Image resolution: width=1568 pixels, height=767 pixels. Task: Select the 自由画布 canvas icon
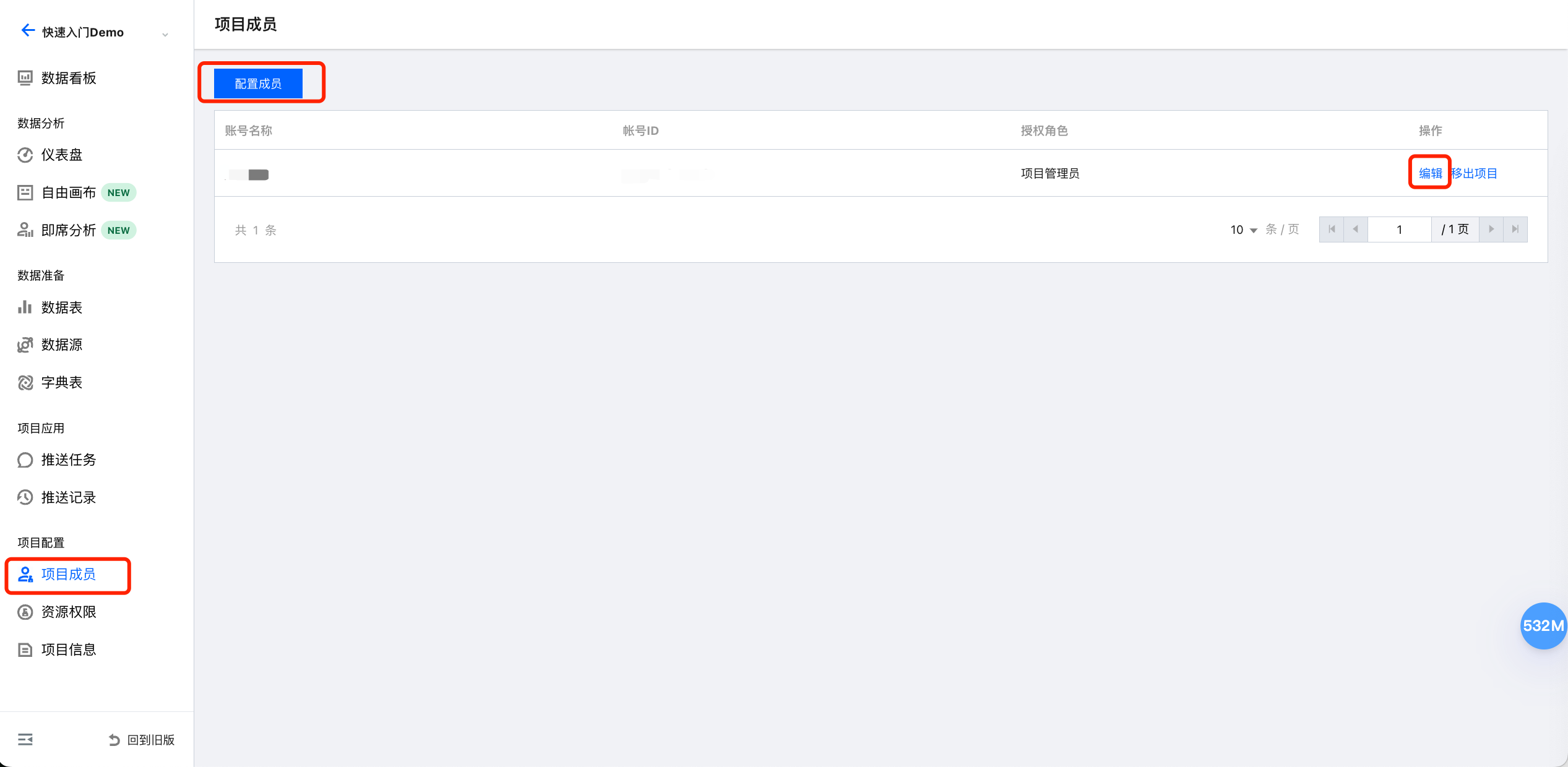25,192
